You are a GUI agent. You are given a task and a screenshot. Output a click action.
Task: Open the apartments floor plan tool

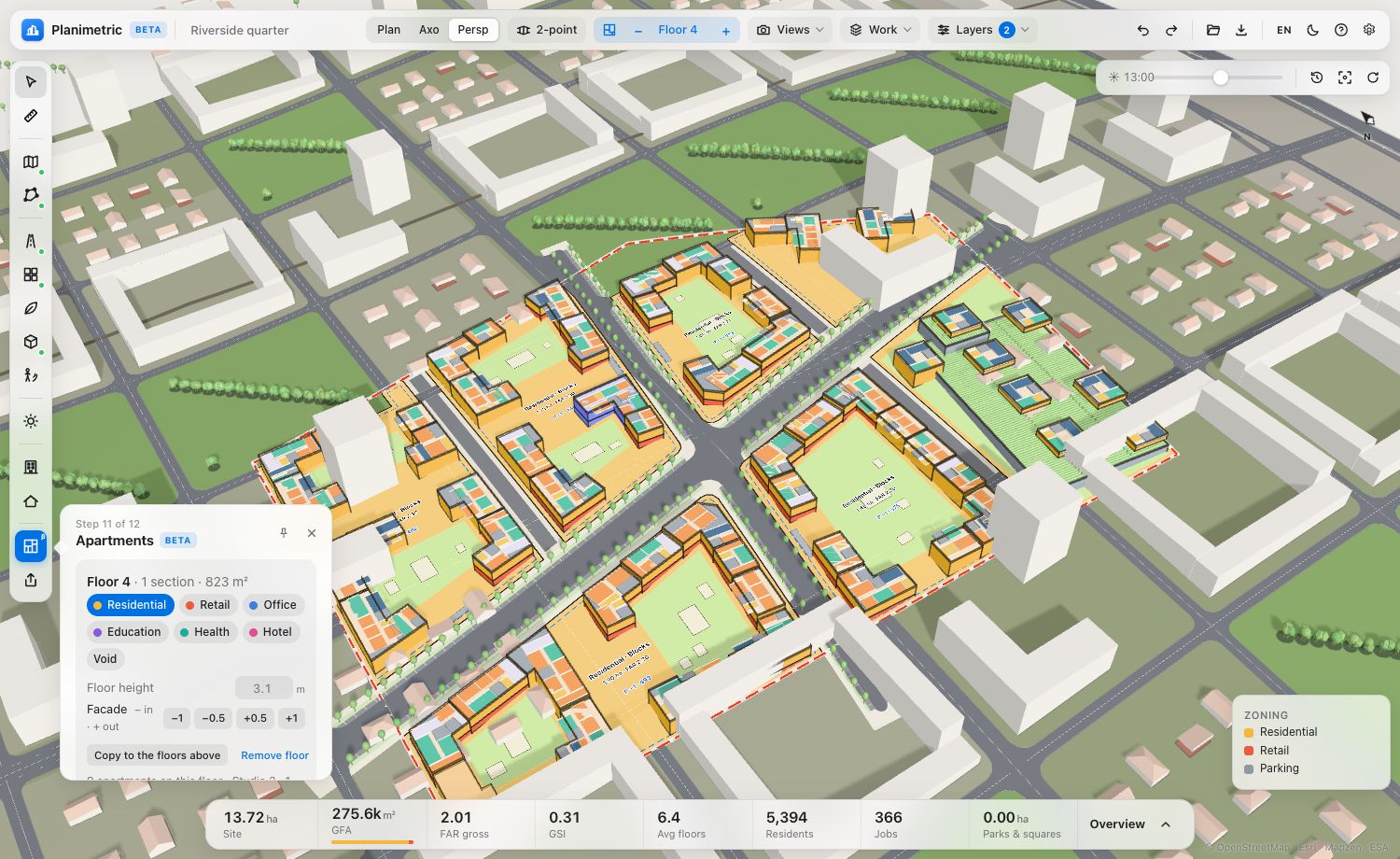point(31,546)
